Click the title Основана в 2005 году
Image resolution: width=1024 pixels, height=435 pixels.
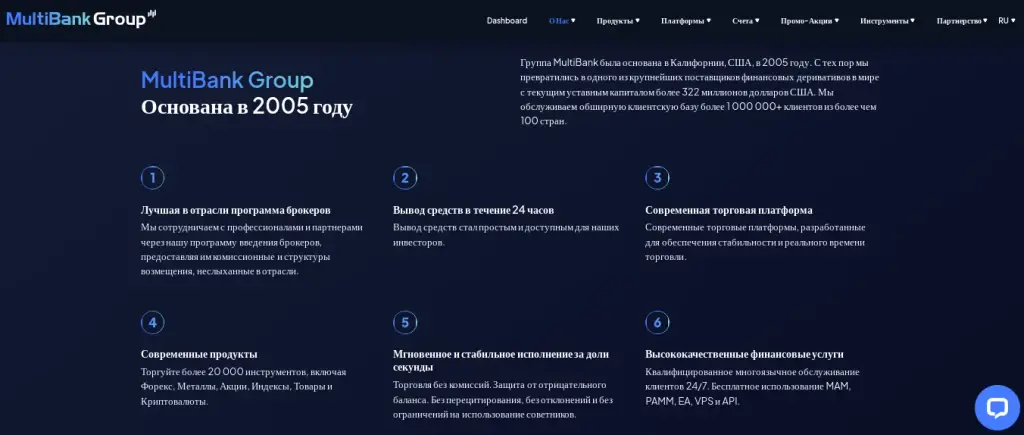pos(247,106)
